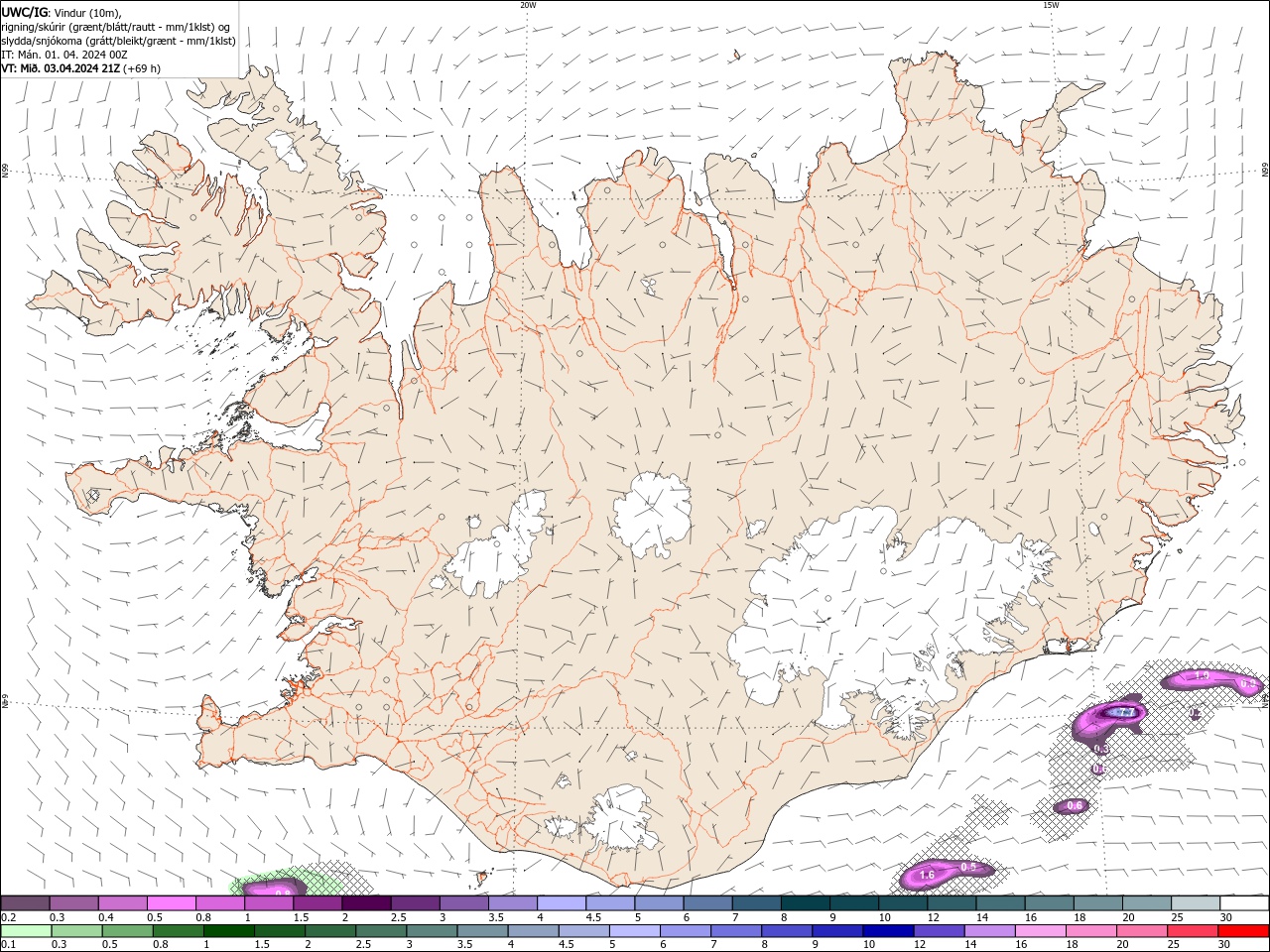Pick lower-scale swatch between 3 and 3.5
The height and width of the screenshot is (952, 1270).
(433, 931)
